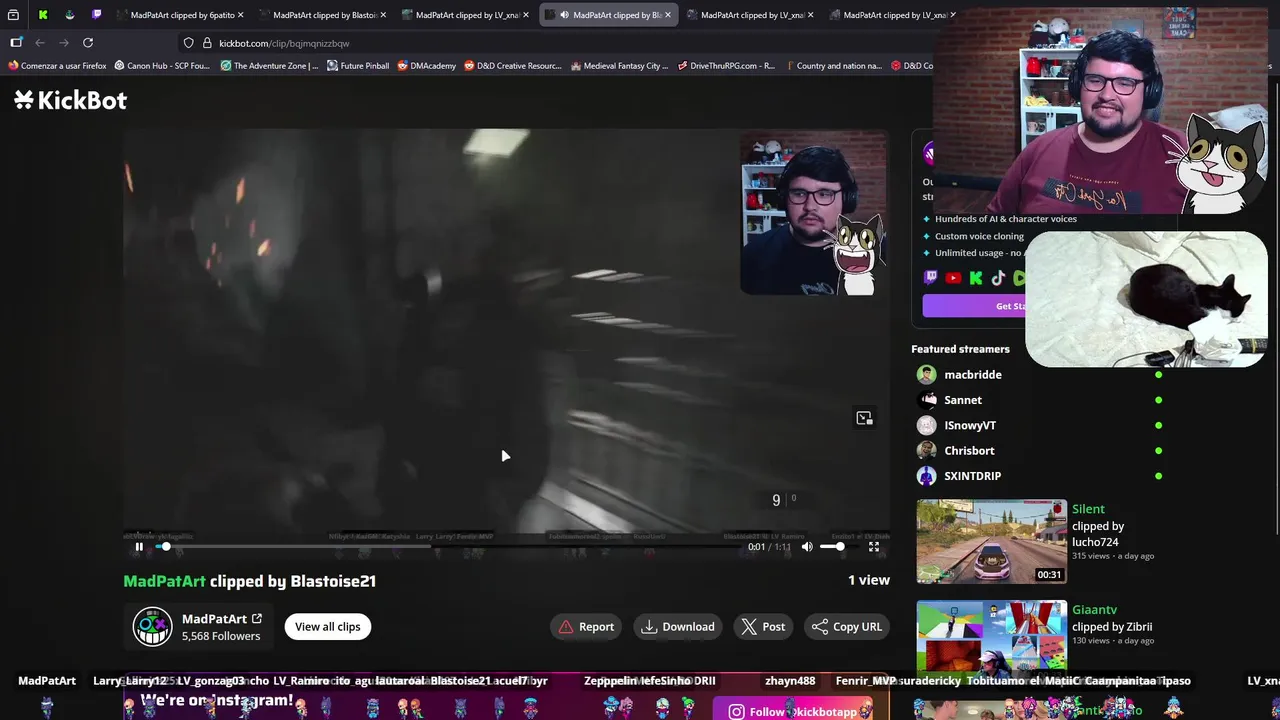Viewport: 1280px width, 720px height.
Task: Open the DriveThruRPG.com bookmark
Action: [x=726, y=66]
